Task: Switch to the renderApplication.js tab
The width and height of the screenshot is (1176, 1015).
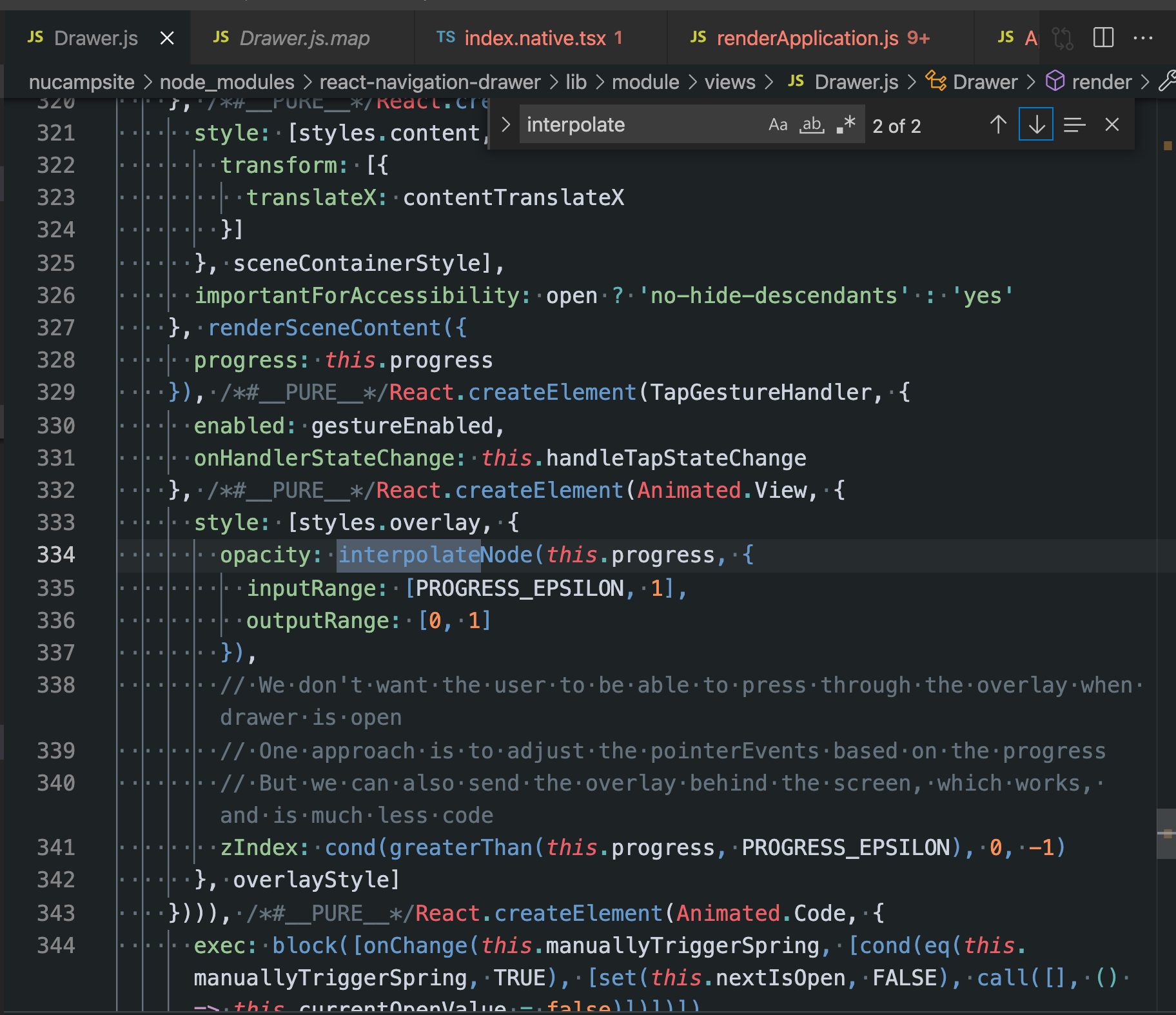Action: point(806,38)
